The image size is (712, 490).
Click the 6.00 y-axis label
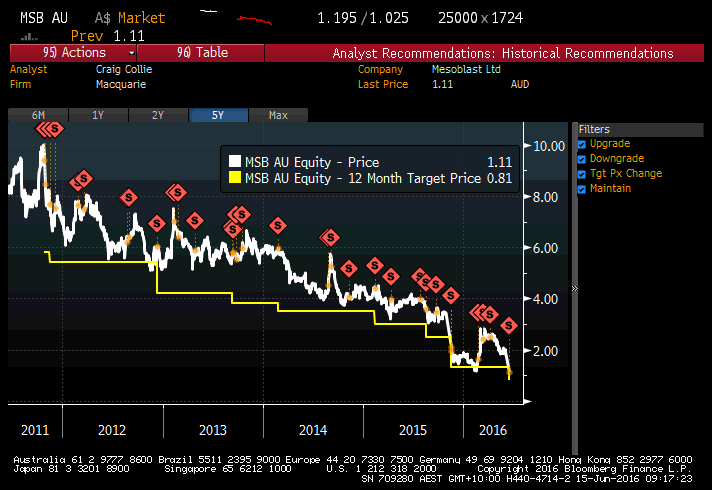(545, 248)
